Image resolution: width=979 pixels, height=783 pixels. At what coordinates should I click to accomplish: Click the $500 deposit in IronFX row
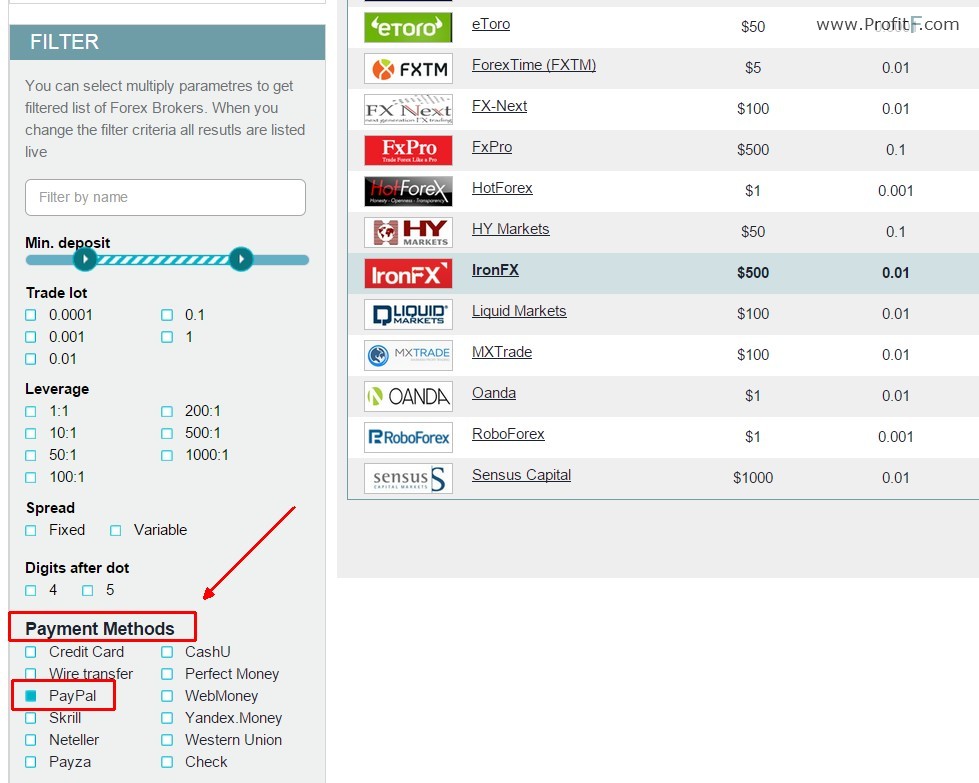click(753, 273)
